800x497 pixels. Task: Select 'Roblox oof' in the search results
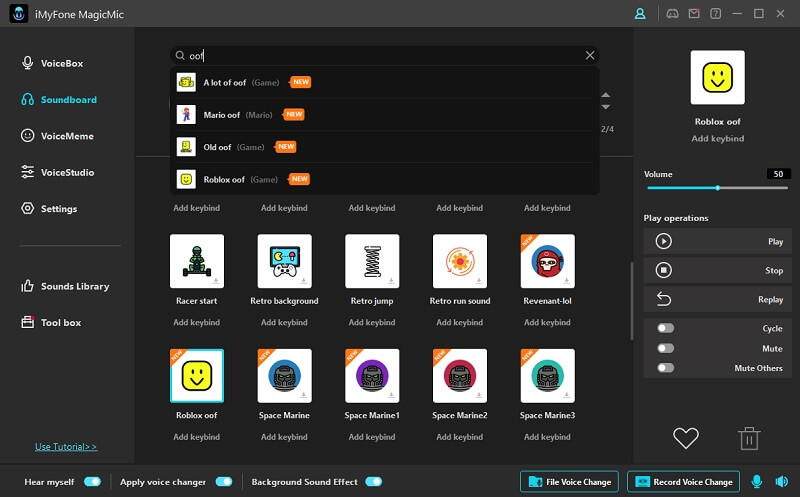(x=384, y=179)
